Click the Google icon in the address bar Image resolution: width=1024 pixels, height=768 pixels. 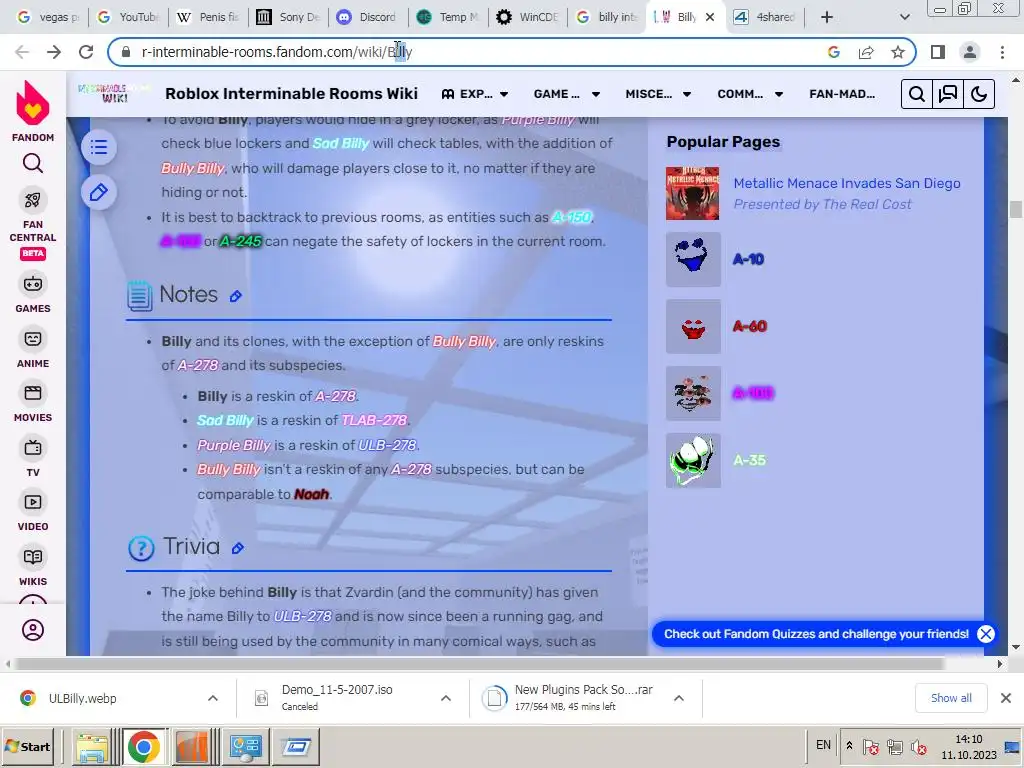(x=834, y=52)
